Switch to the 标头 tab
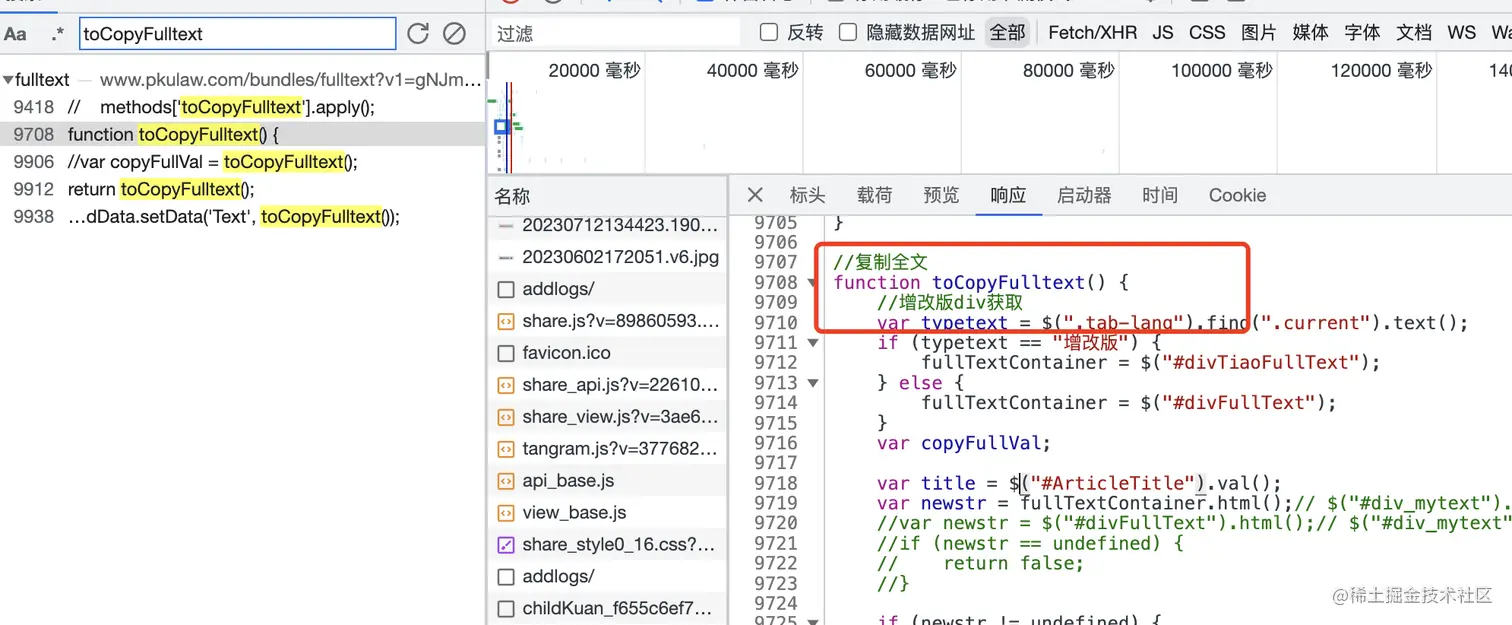 (807, 195)
